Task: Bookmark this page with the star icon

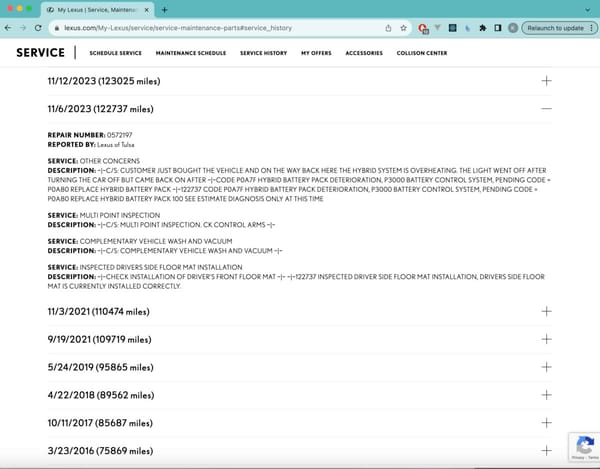Action: [403, 28]
